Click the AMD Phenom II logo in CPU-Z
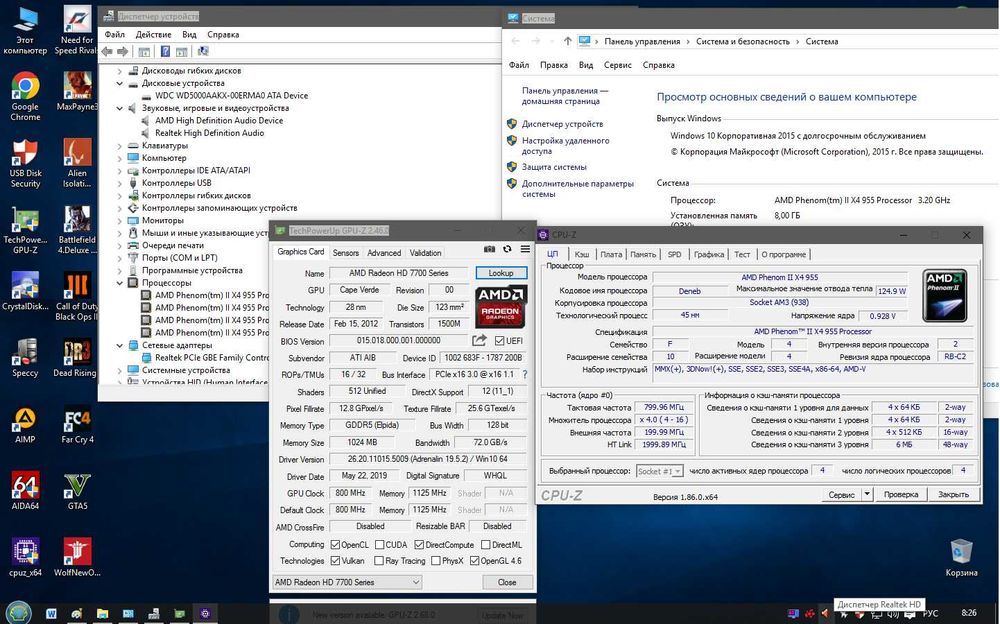 click(x=945, y=295)
